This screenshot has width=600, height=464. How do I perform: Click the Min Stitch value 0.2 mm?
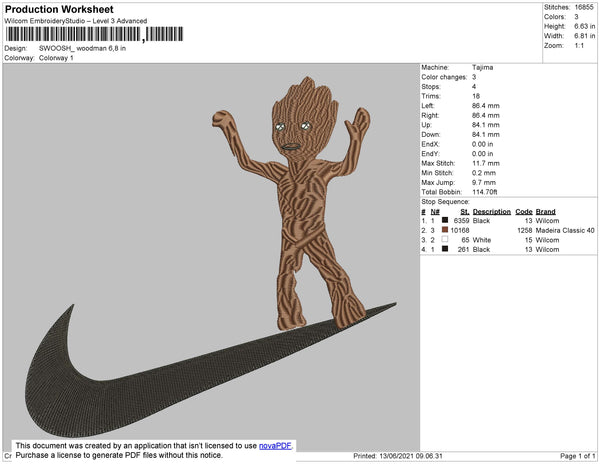pos(484,173)
